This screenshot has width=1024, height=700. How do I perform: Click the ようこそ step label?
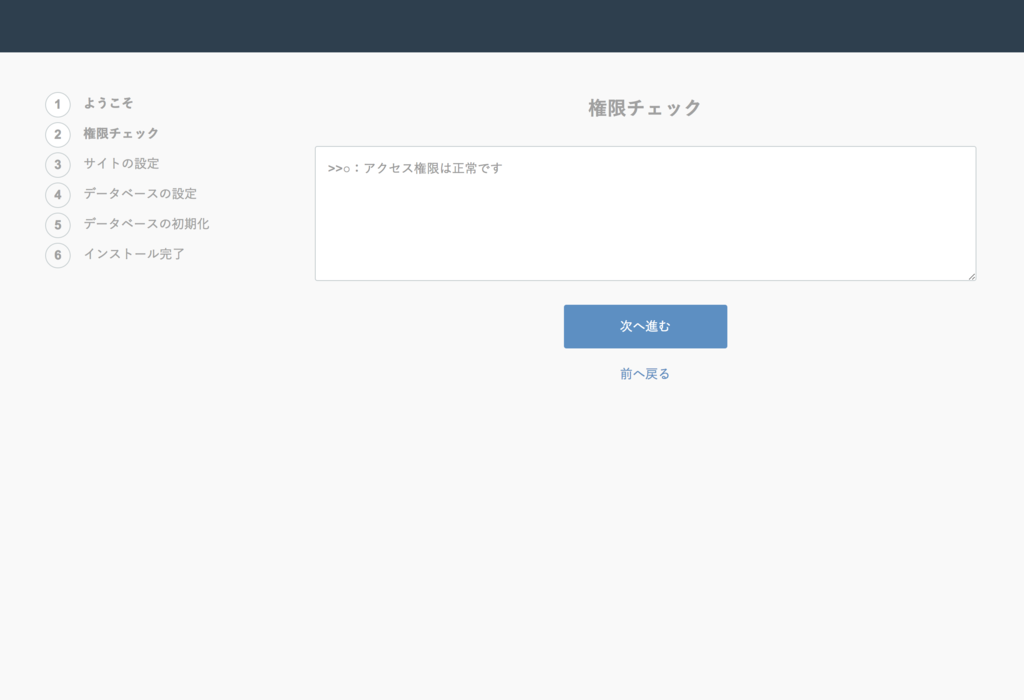click(108, 103)
